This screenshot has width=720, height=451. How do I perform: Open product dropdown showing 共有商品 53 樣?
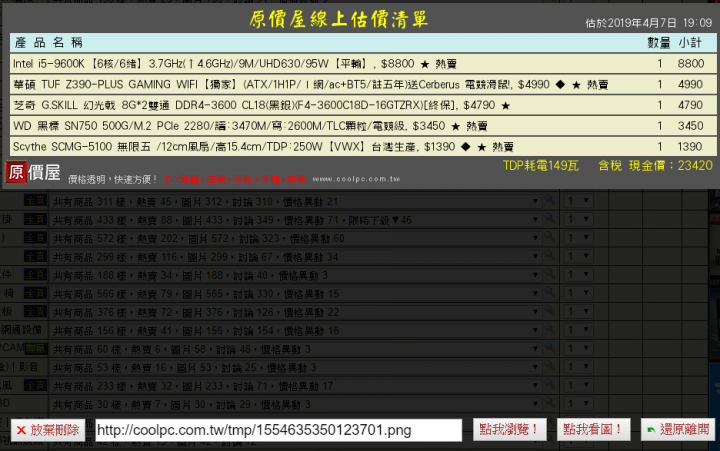(x=295, y=367)
